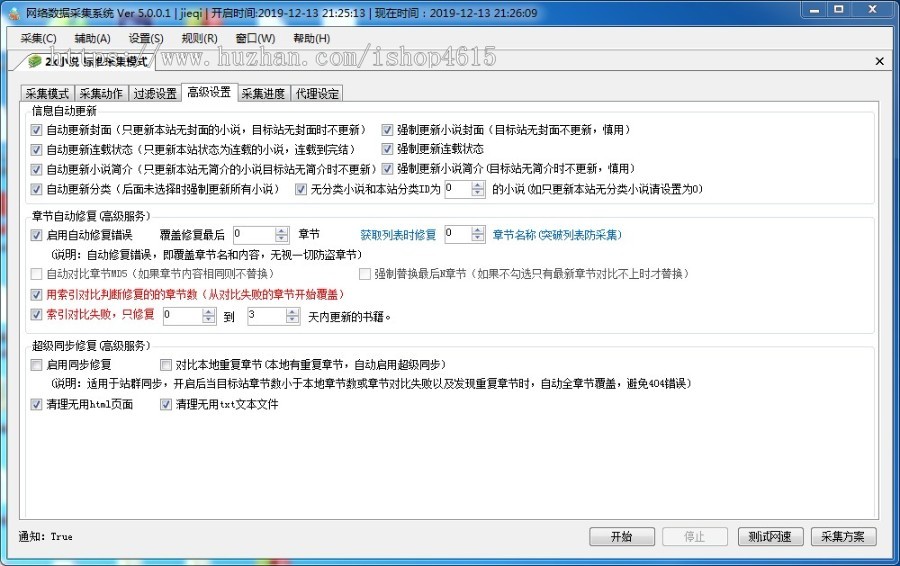Increase the end day spinner after 到

293,312
